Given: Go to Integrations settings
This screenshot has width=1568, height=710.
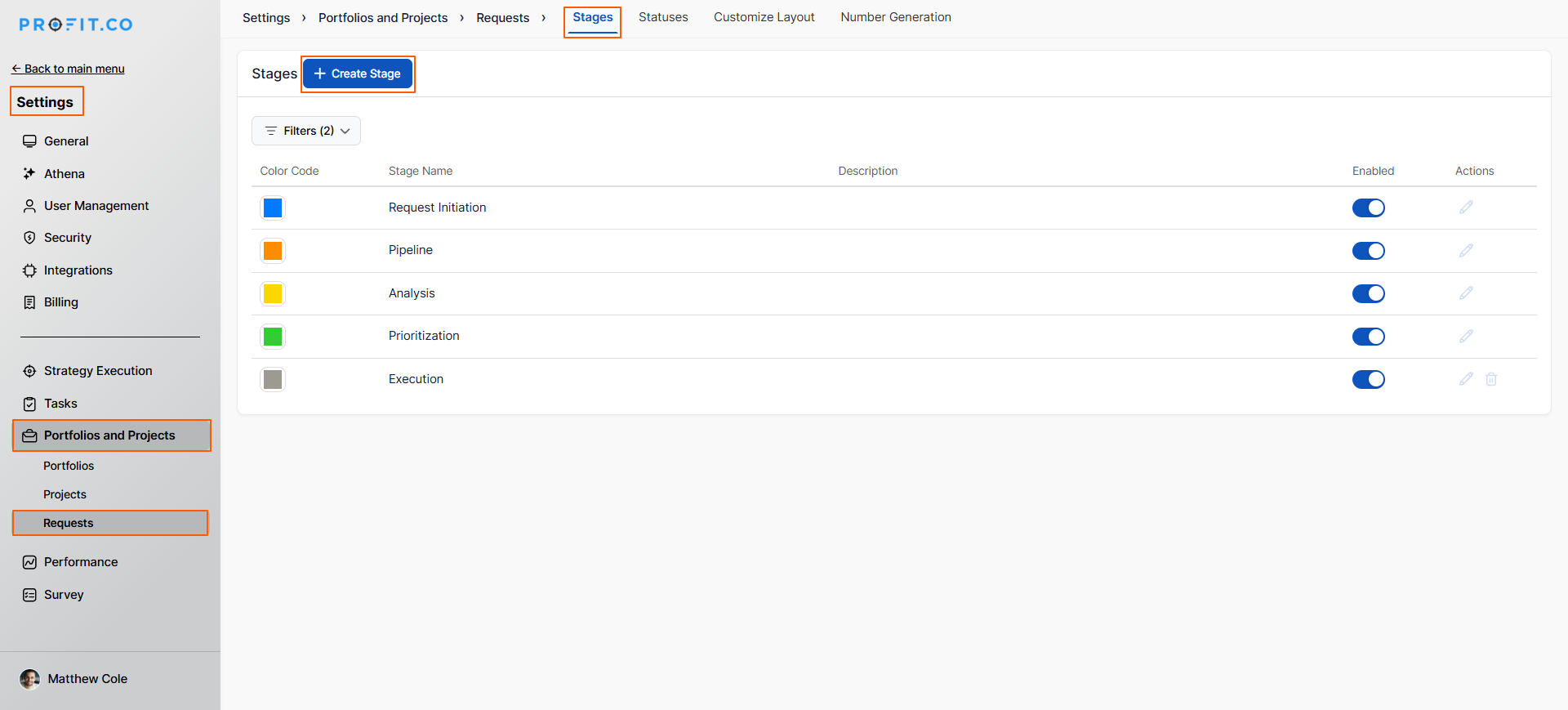Looking at the screenshot, I should 78,270.
